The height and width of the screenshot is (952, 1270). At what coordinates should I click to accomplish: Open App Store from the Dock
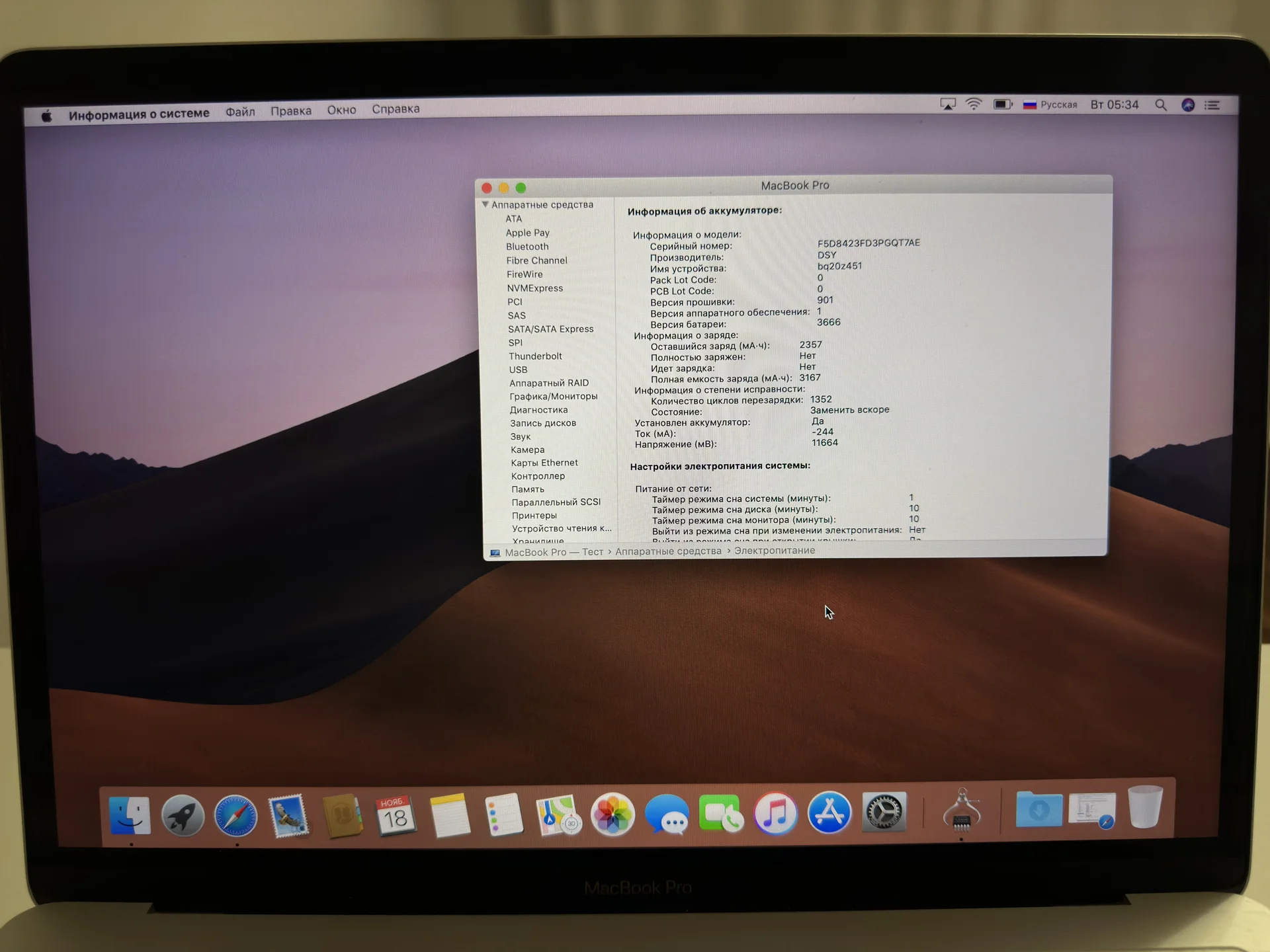[x=829, y=813]
